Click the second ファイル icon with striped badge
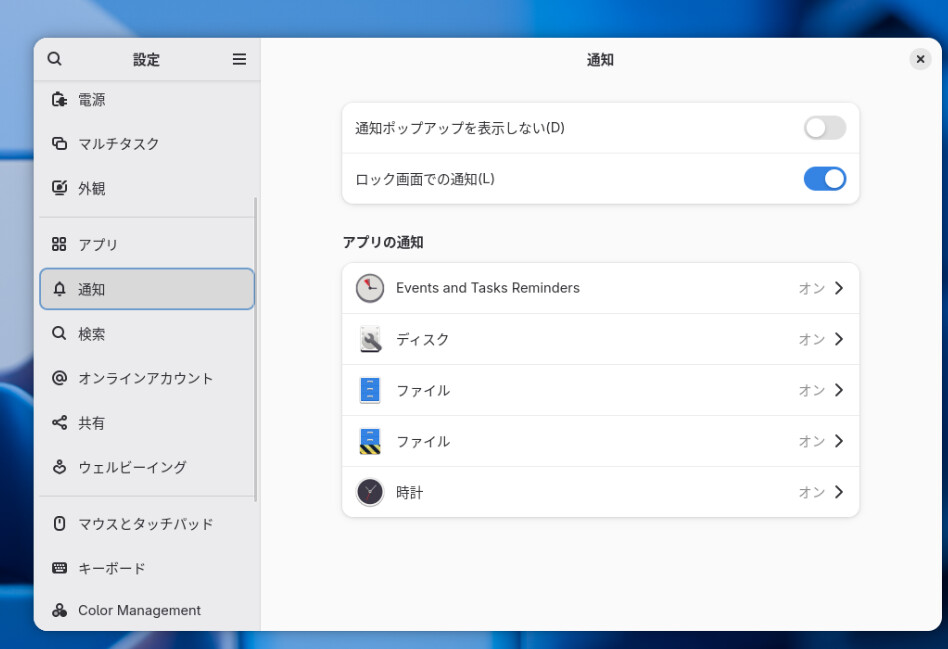The width and height of the screenshot is (948, 649). click(370, 441)
